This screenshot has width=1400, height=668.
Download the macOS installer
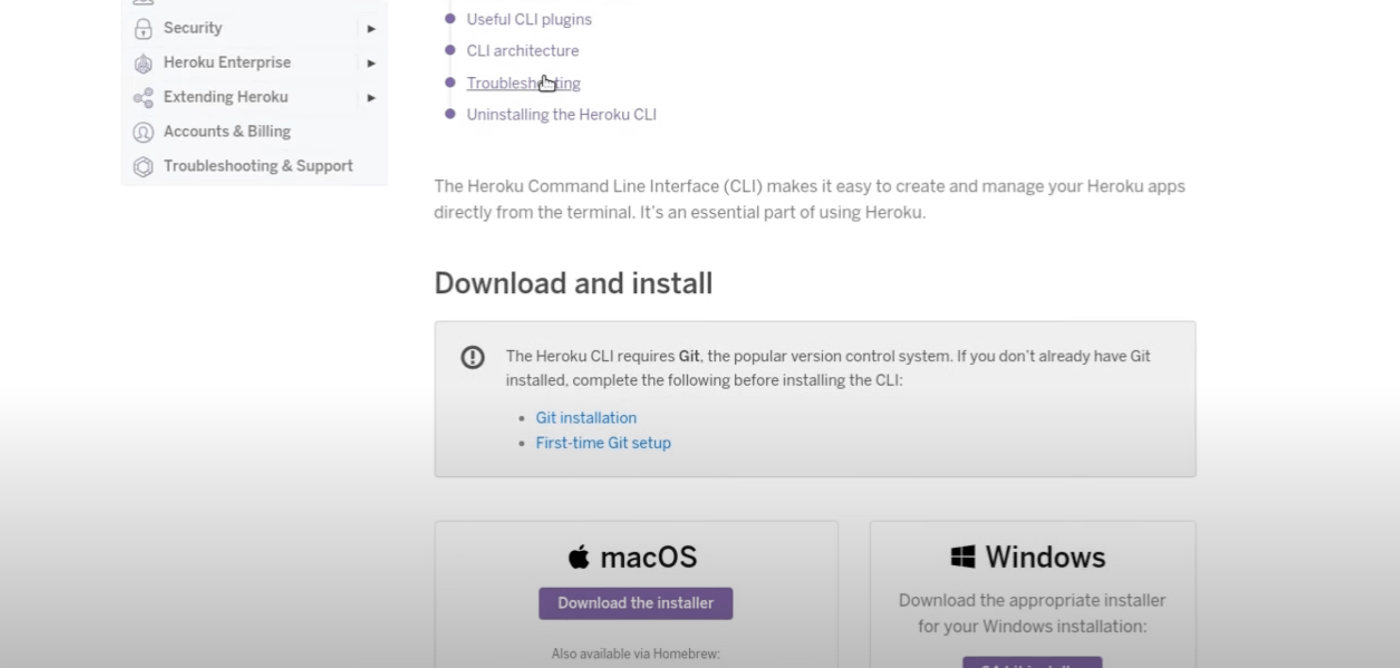click(636, 603)
